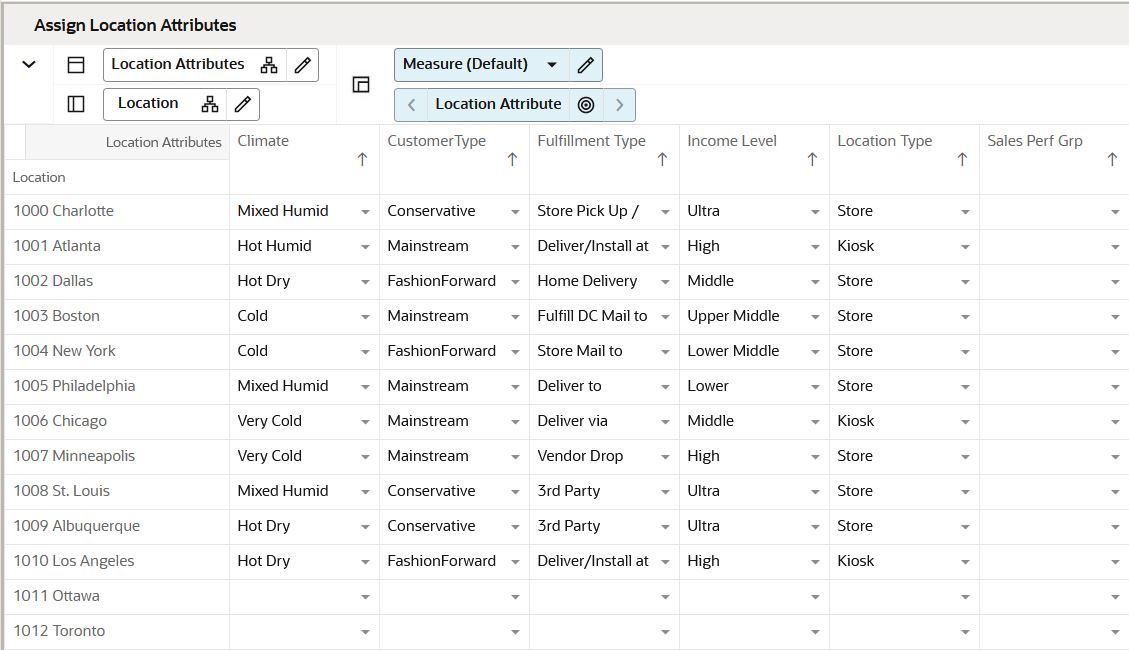
Task: Collapse the panel using the top-left chevron
Action: pos(28,64)
